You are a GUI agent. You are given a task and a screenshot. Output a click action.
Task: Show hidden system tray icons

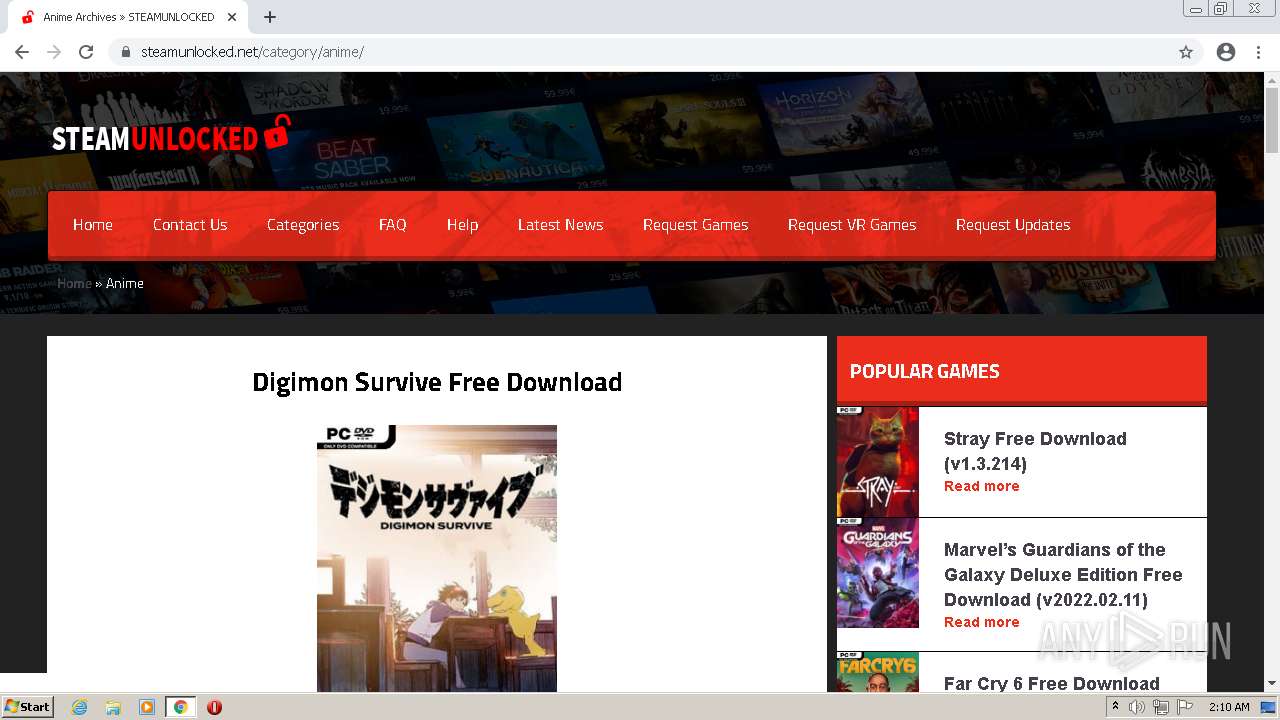click(1115, 707)
